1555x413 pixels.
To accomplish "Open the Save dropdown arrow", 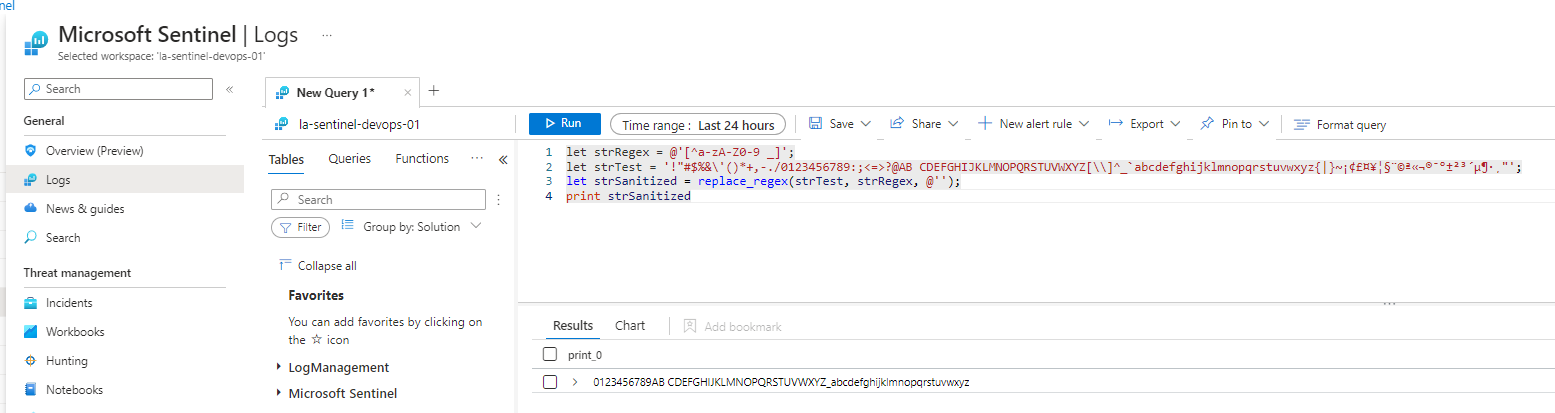I will pos(866,124).
